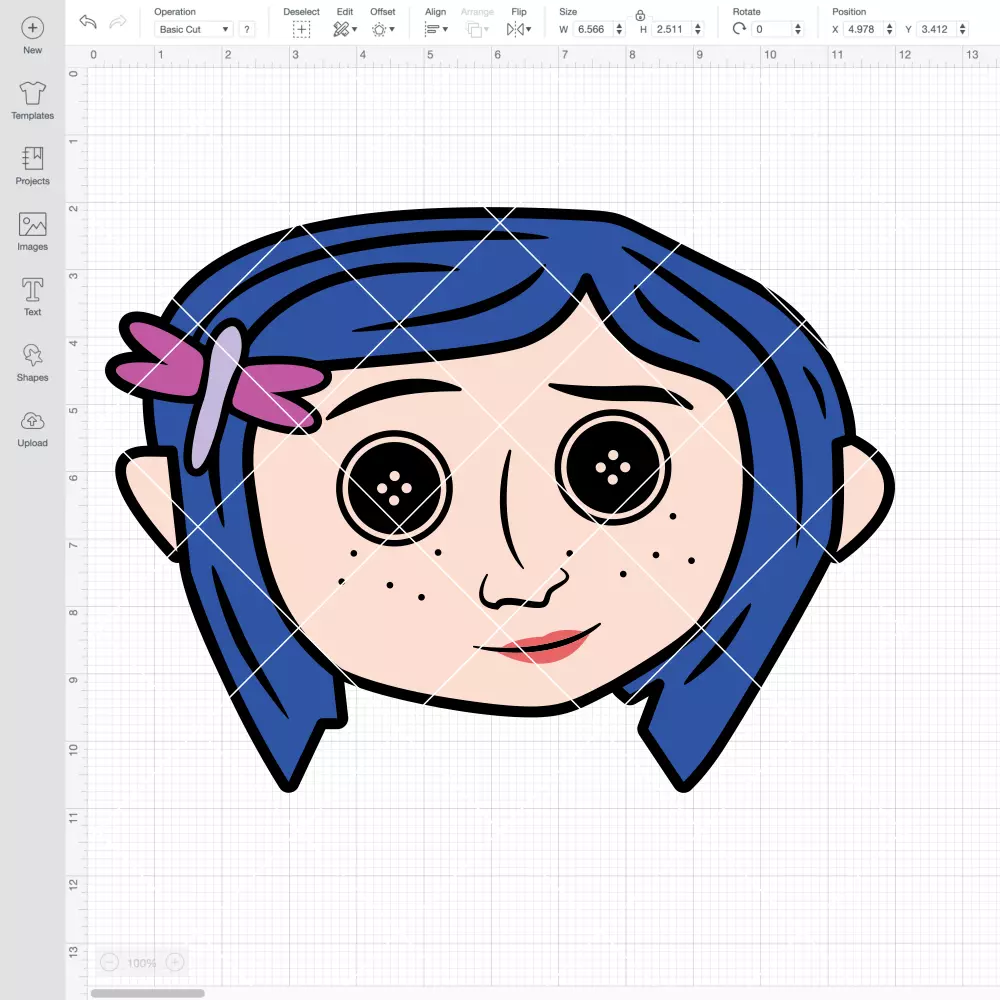Open Operation help question mark
This screenshot has width=1000, height=1000.
click(x=247, y=29)
